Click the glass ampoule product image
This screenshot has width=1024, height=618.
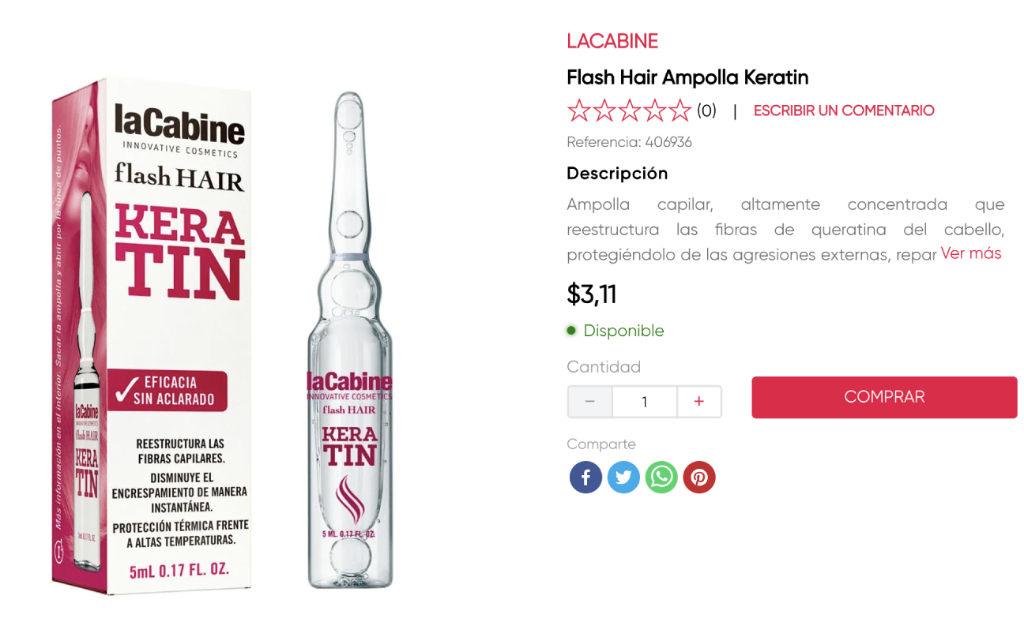tap(349, 340)
